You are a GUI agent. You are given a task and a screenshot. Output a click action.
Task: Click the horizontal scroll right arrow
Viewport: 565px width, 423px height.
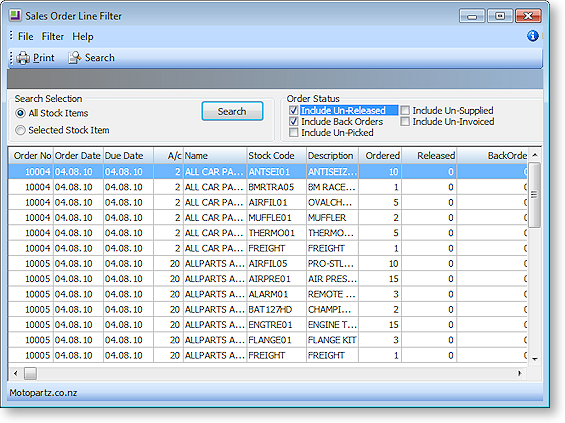pyautogui.click(x=520, y=373)
